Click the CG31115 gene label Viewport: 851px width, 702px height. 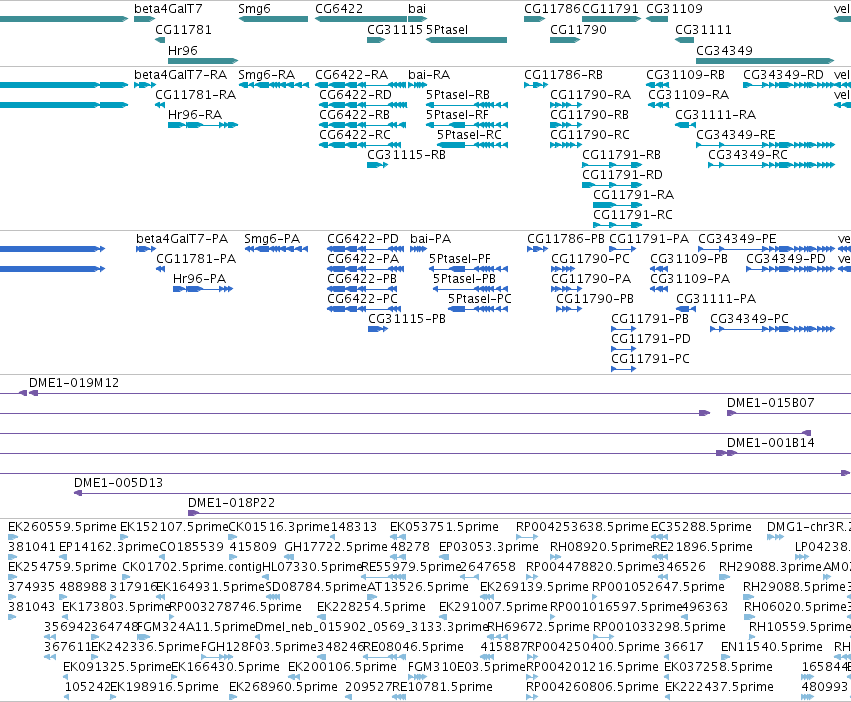[x=395, y=29]
